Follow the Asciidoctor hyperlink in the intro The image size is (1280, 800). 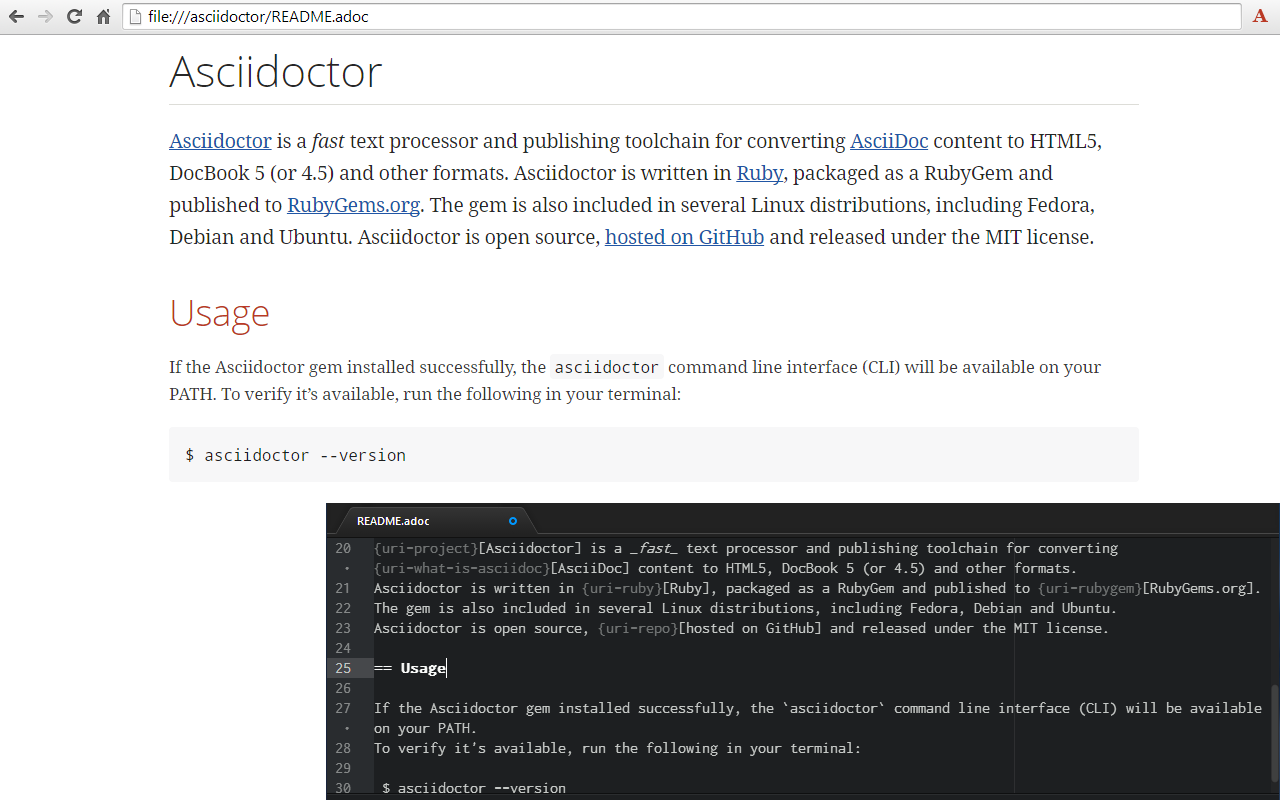point(220,141)
